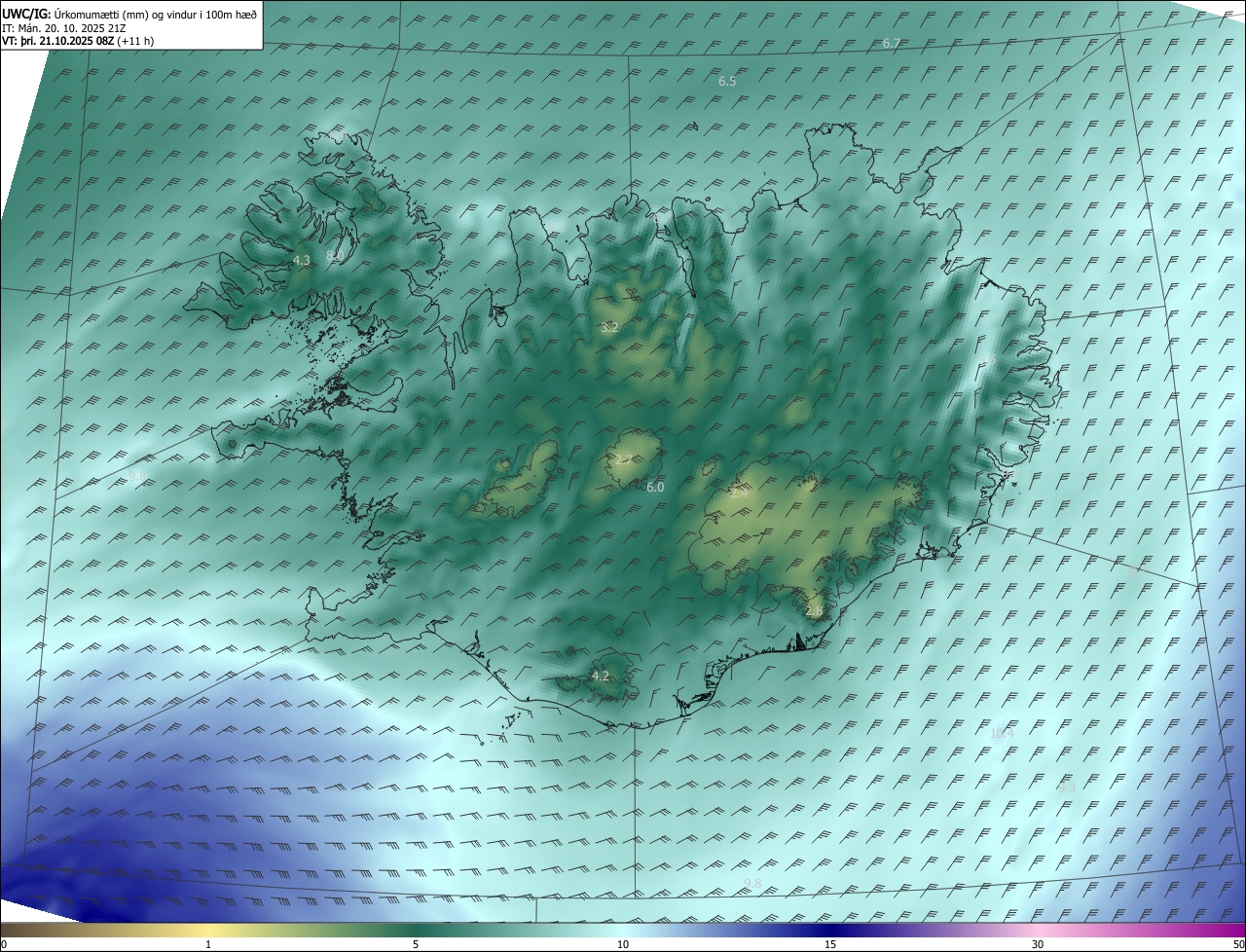The height and width of the screenshot is (952, 1246).
Task: Click the 6.7 value label on the map
Action: [891, 44]
